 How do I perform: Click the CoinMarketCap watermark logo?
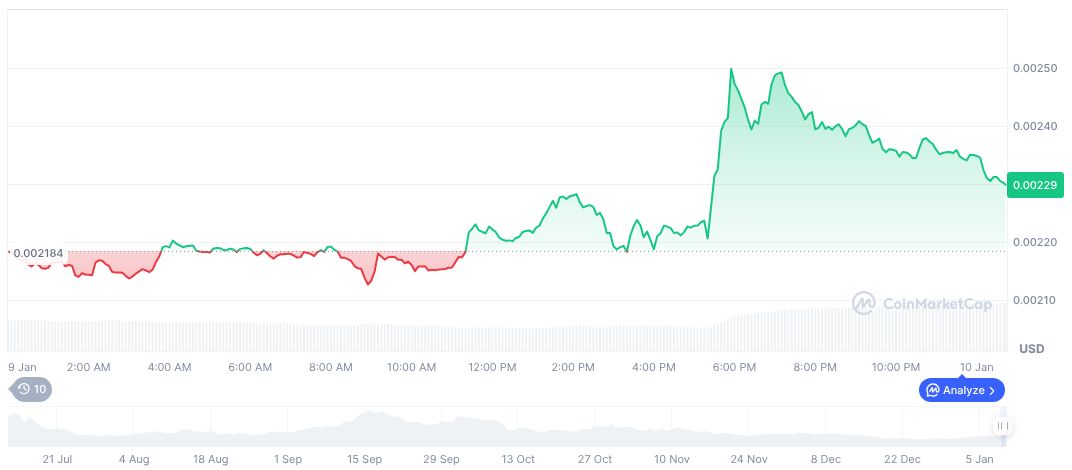[864, 303]
